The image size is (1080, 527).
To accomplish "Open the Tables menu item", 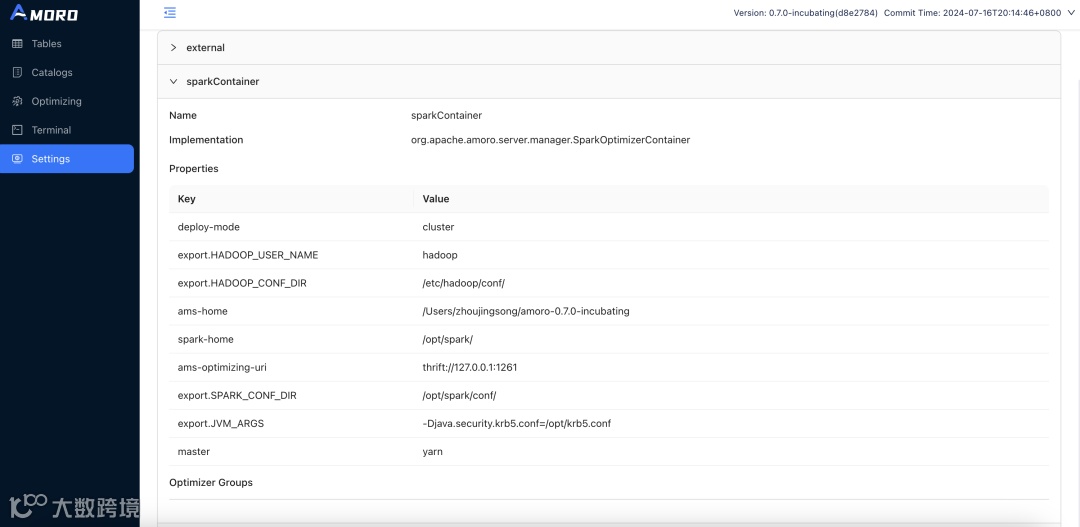I will click(46, 44).
